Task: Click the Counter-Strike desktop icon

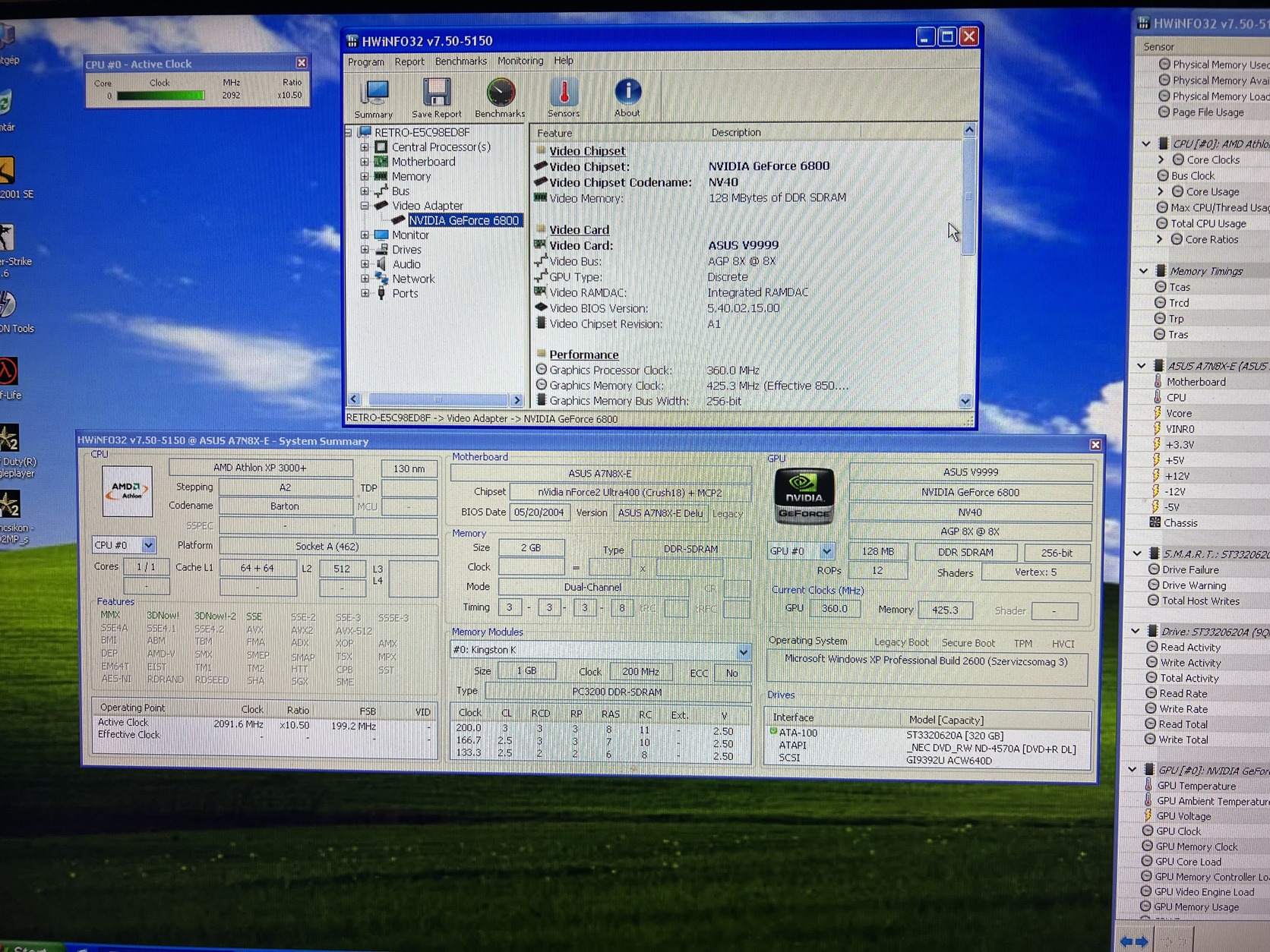Action: 8,238
